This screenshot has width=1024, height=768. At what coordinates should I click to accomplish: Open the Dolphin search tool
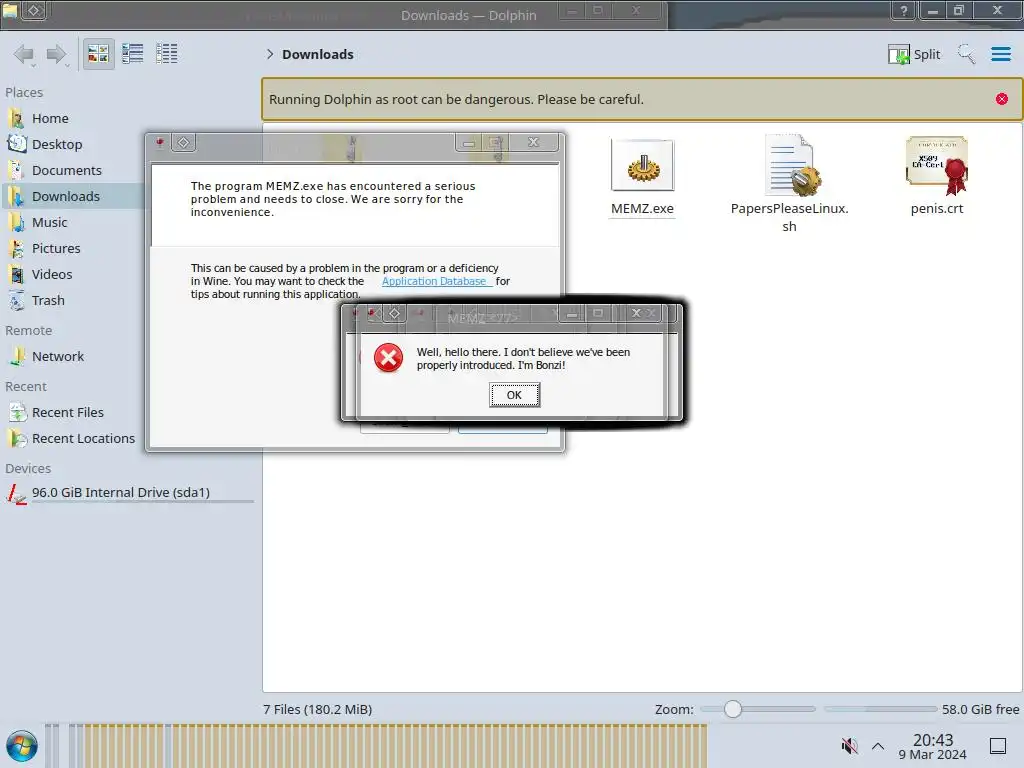point(967,54)
